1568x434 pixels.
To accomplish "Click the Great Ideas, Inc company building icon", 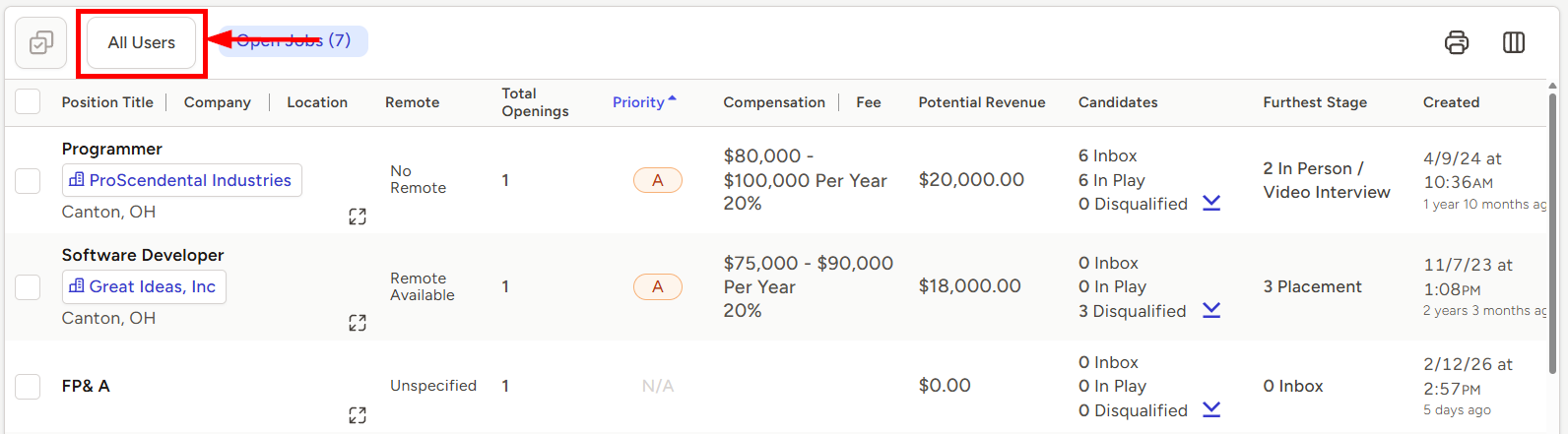I will point(77,286).
